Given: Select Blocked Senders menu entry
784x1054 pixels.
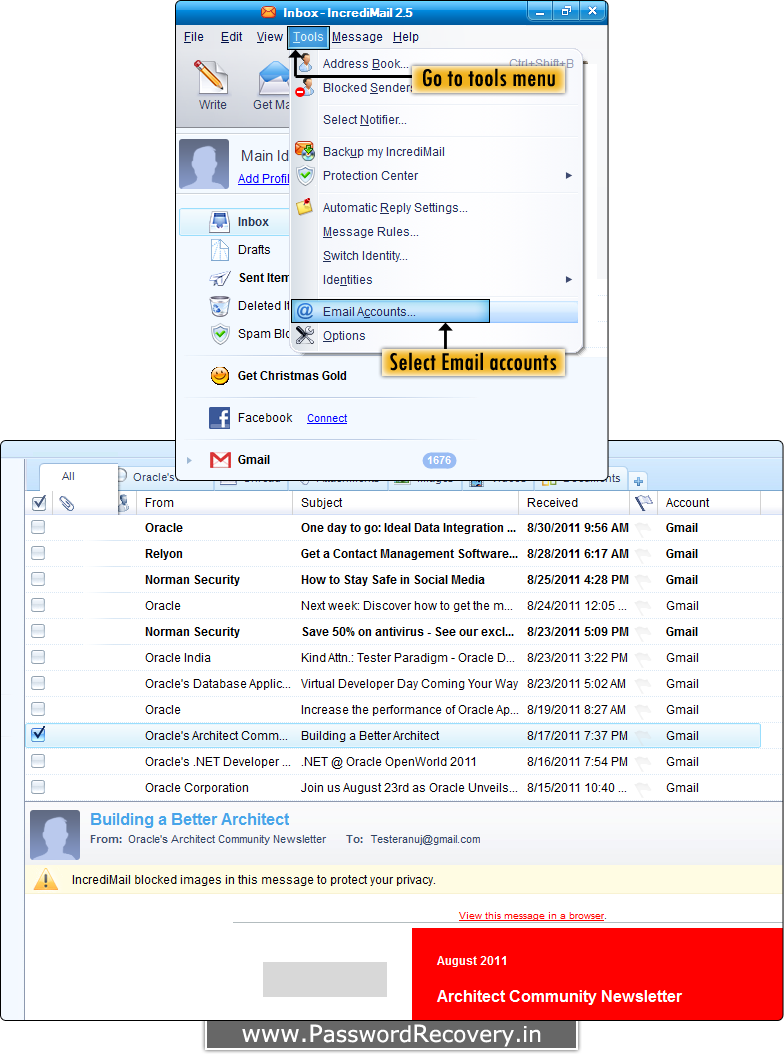Looking at the screenshot, I should pos(366,88).
